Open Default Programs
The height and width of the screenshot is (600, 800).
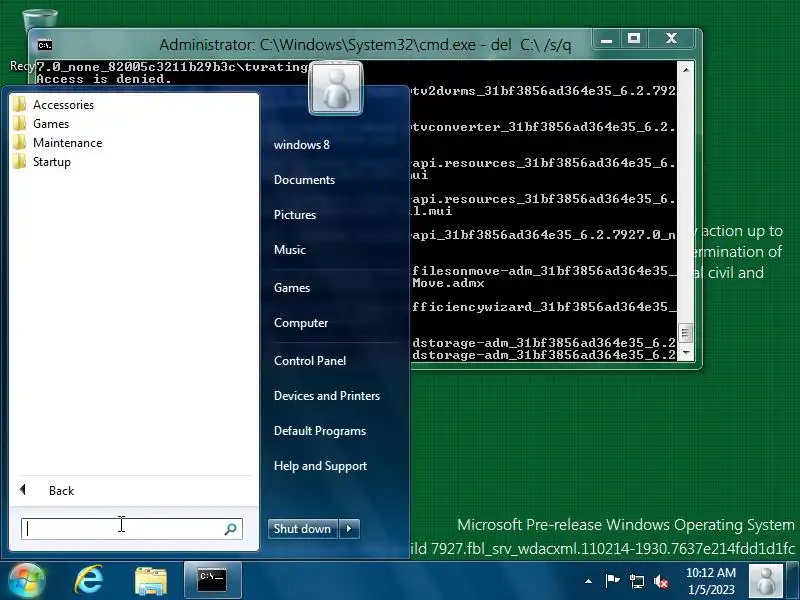coord(319,431)
